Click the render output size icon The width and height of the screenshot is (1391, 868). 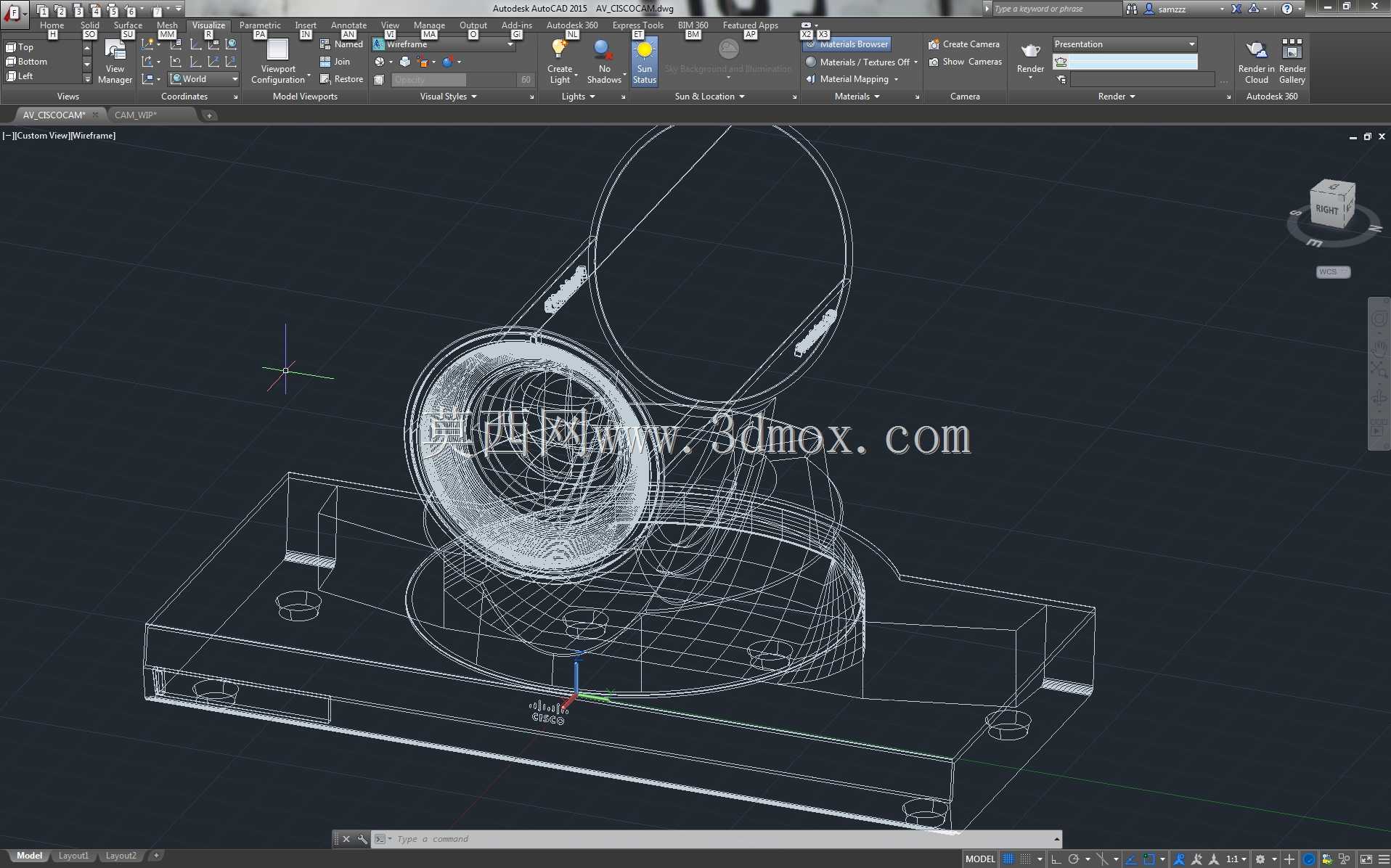1061,80
